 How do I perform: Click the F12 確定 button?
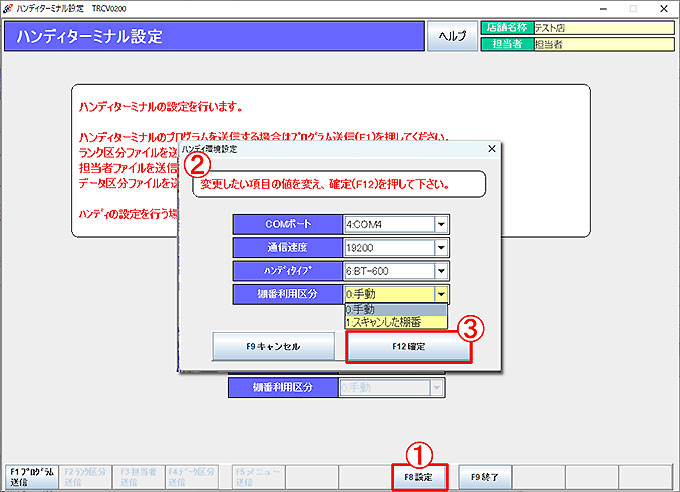click(x=409, y=346)
